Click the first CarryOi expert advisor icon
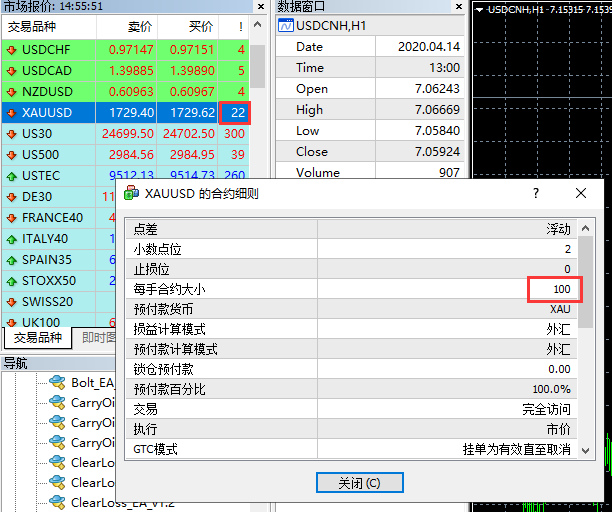This screenshot has width=612, height=512. click(x=57, y=402)
